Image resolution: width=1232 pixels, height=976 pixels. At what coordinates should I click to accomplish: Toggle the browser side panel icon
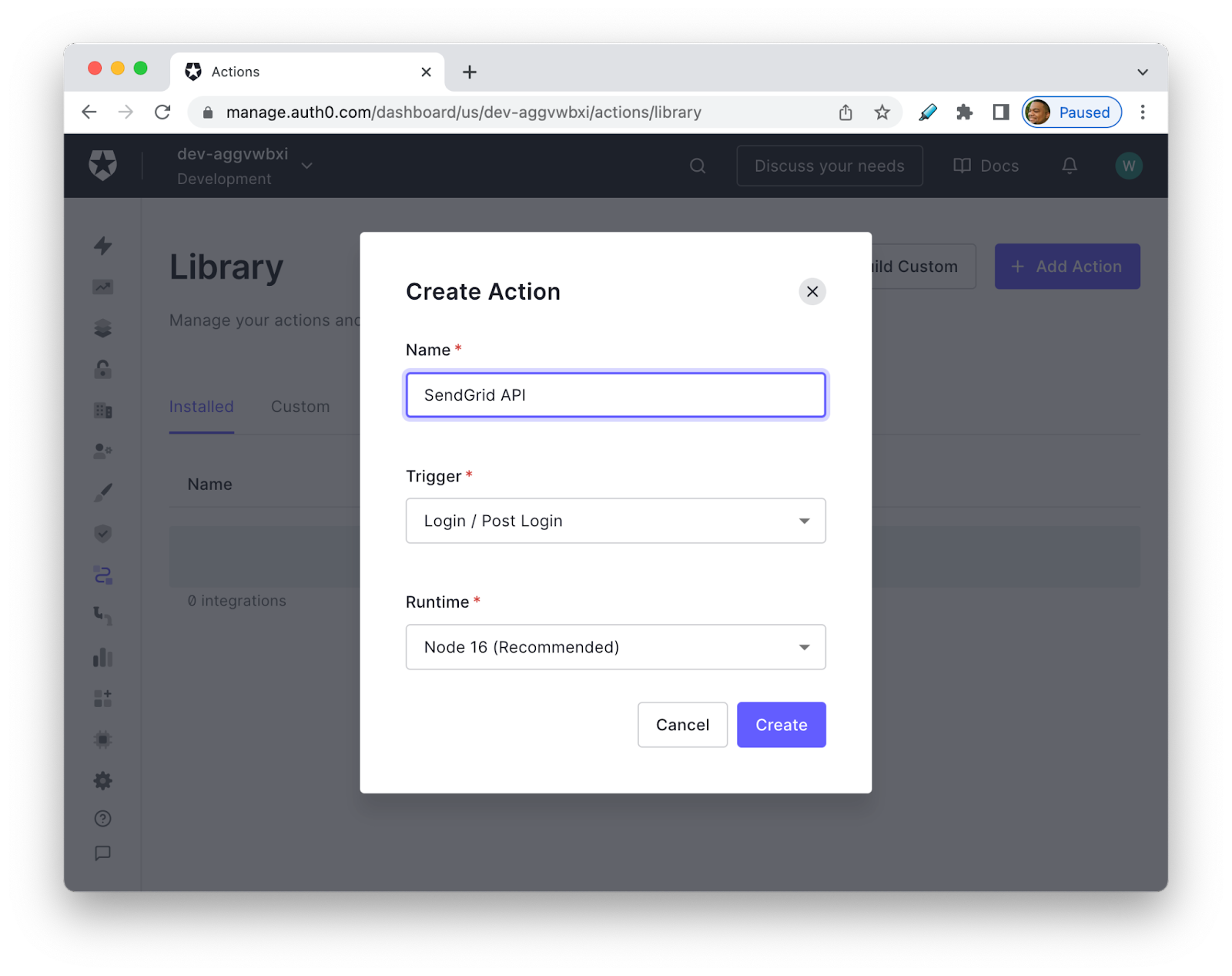click(x=1001, y=112)
